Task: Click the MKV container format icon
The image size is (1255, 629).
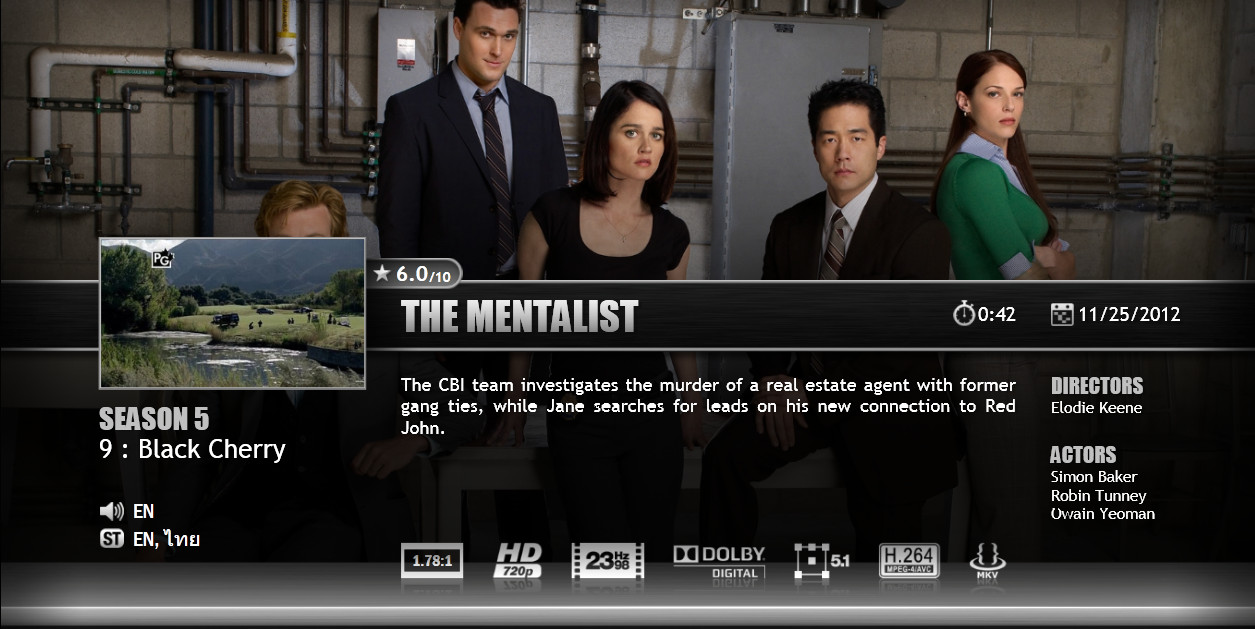Action: 987,562
